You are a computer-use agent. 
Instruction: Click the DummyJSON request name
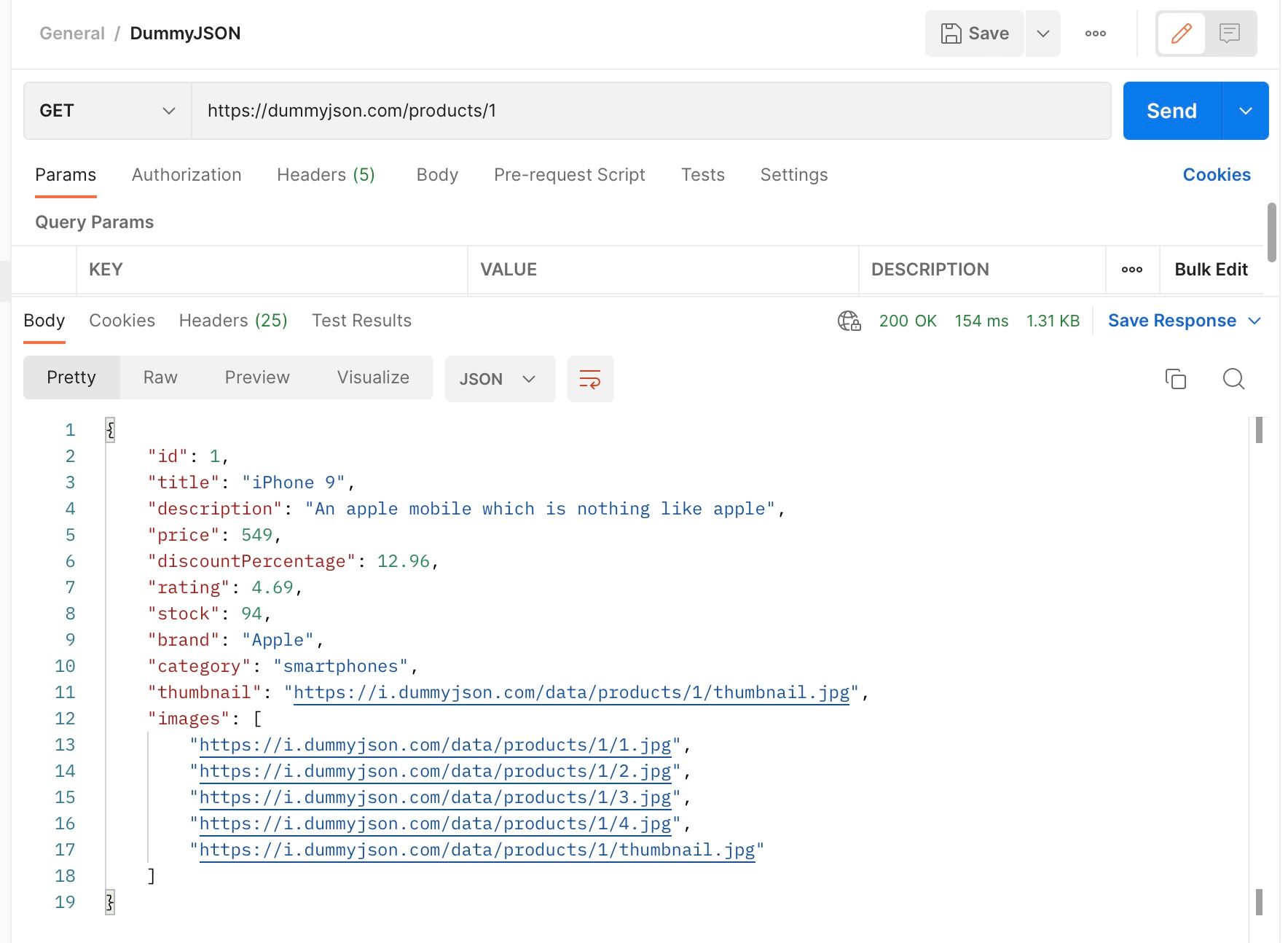tap(185, 34)
